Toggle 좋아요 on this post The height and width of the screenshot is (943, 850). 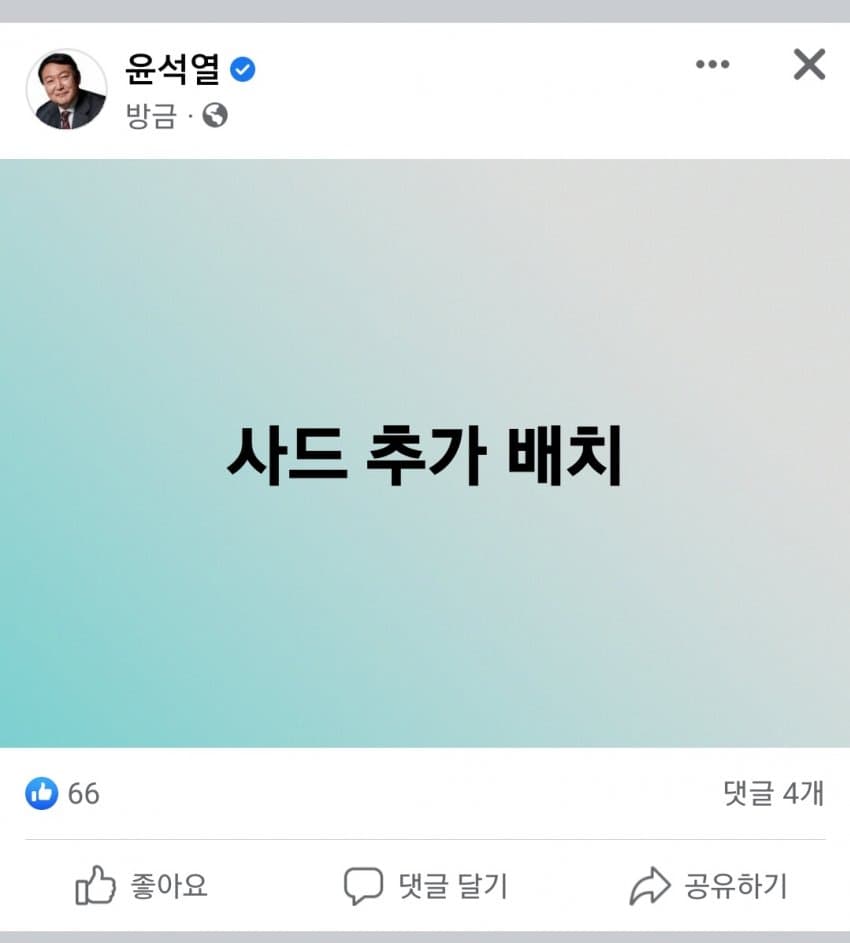pos(141,885)
